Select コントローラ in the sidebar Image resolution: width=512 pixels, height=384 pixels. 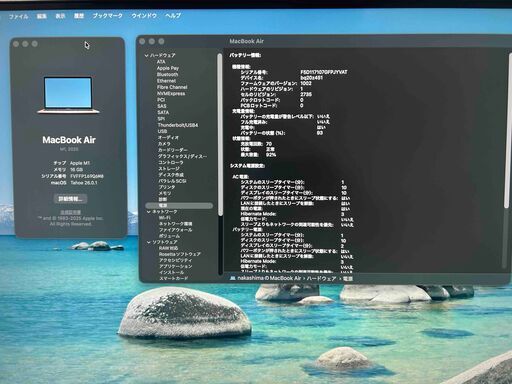coord(171,162)
